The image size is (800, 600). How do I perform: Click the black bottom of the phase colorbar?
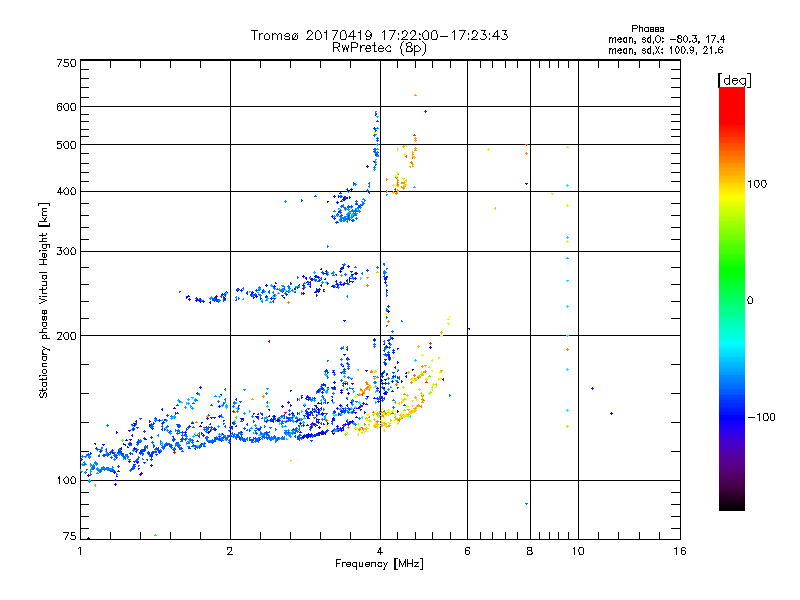coord(732,503)
